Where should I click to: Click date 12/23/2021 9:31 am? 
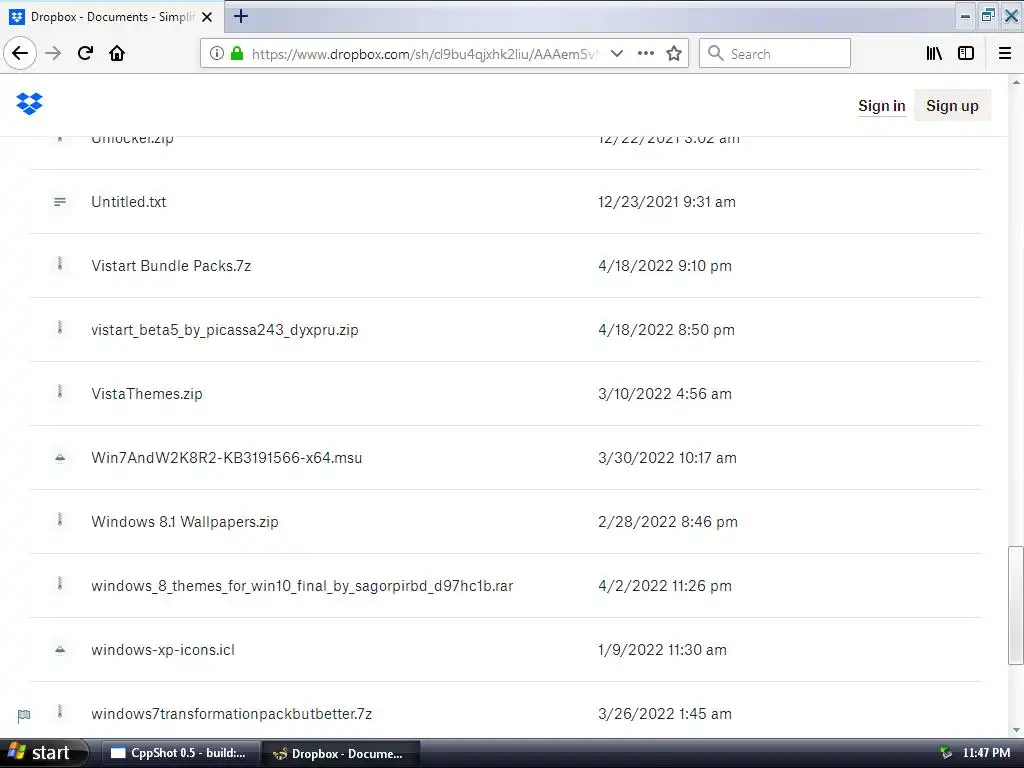[667, 202]
